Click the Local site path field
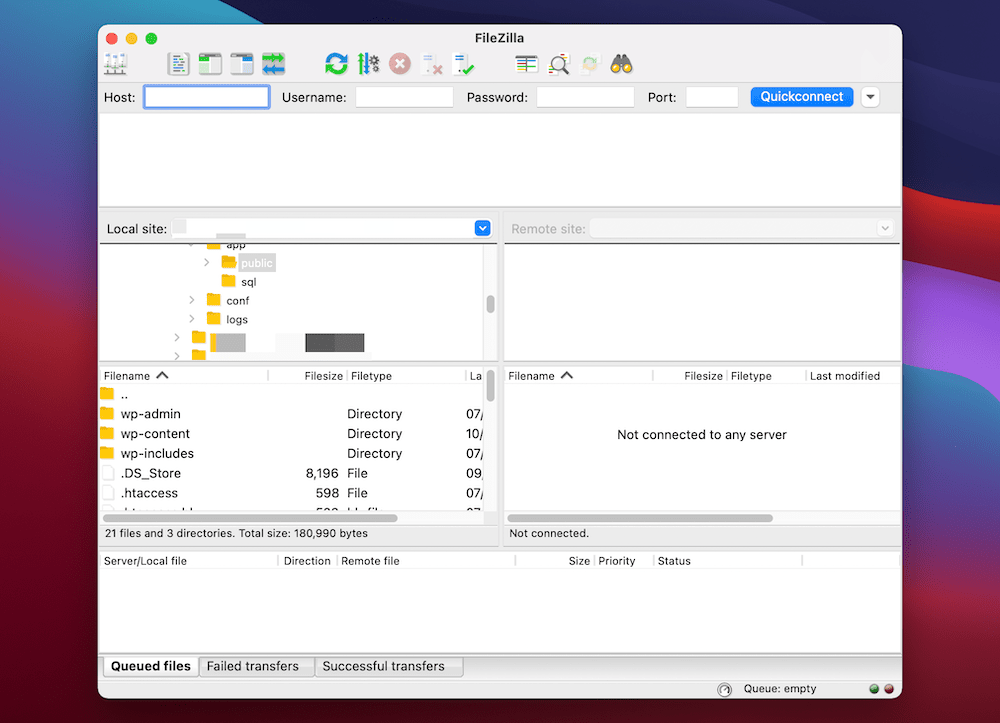1000x723 pixels. [323, 228]
